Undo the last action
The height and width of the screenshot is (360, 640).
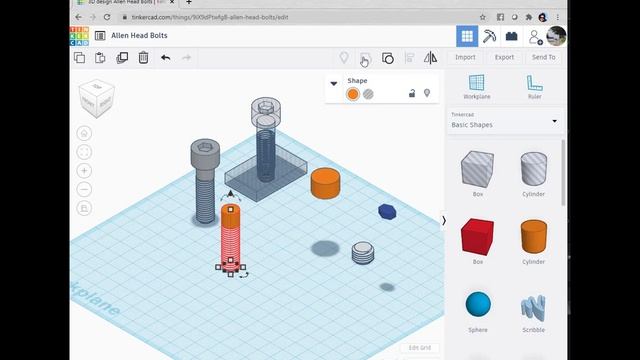[165, 58]
